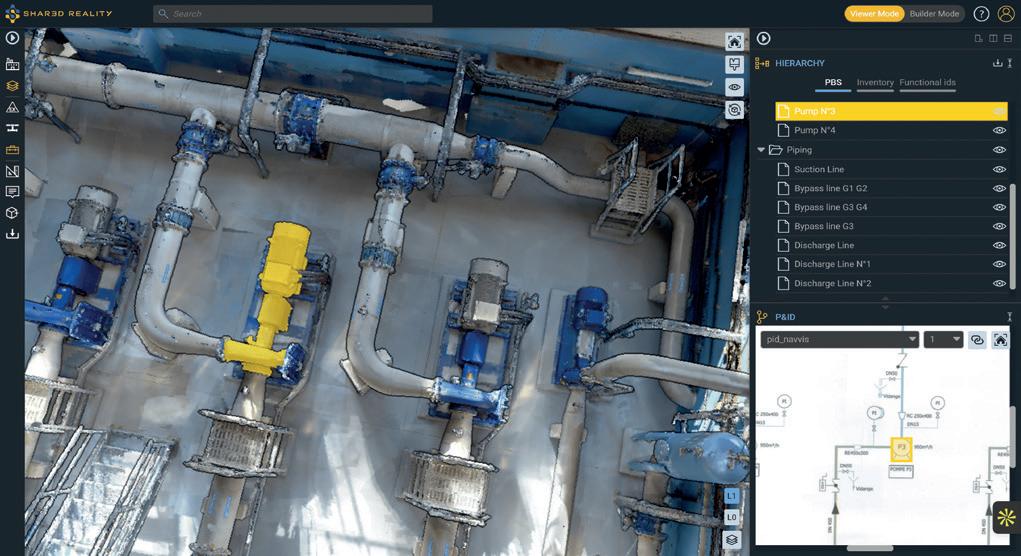Select Suction Line in hierarchy

tap(891, 169)
